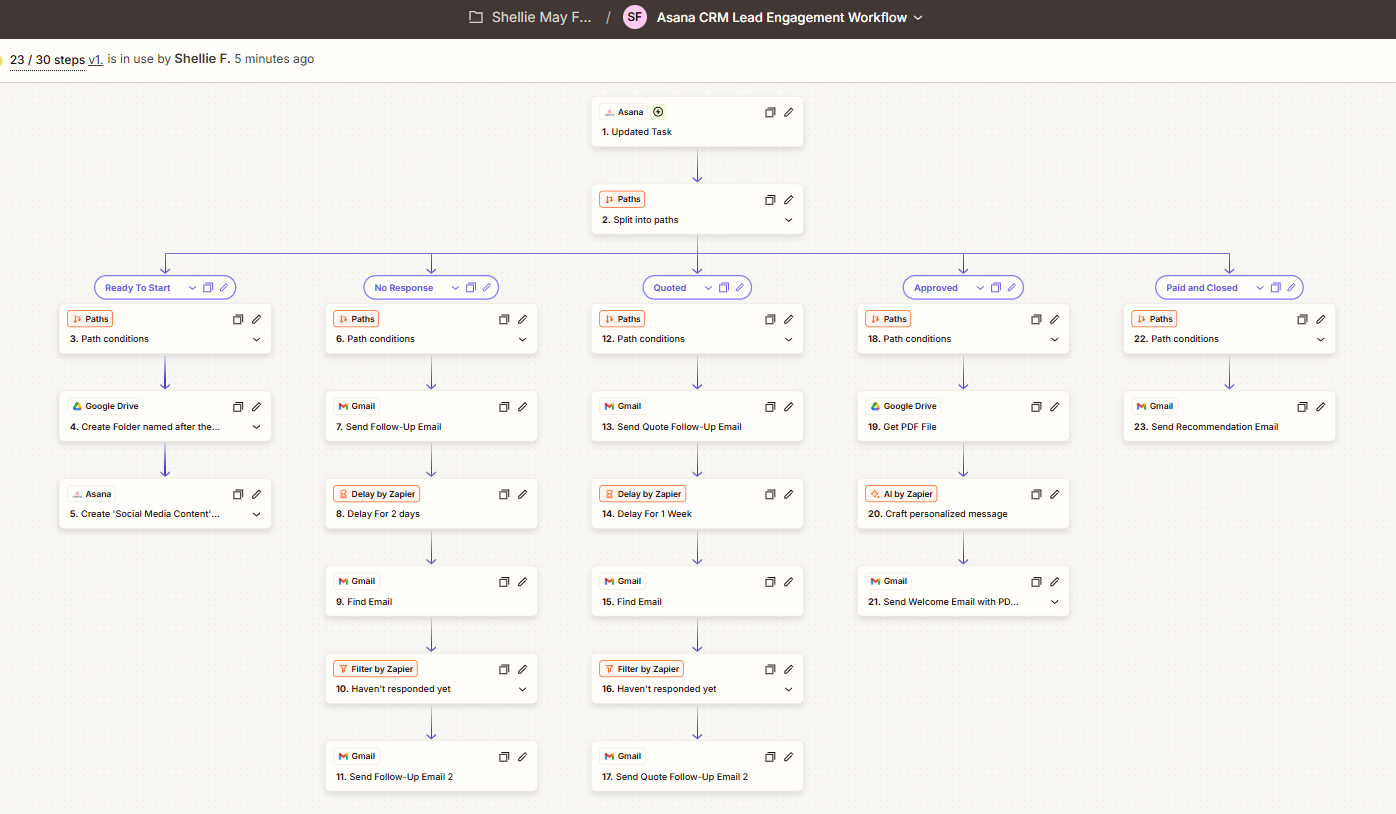Open the Ready To Start path dropdown chevron
This screenshot has width=1396, height=814.
[x=192, y=287]
